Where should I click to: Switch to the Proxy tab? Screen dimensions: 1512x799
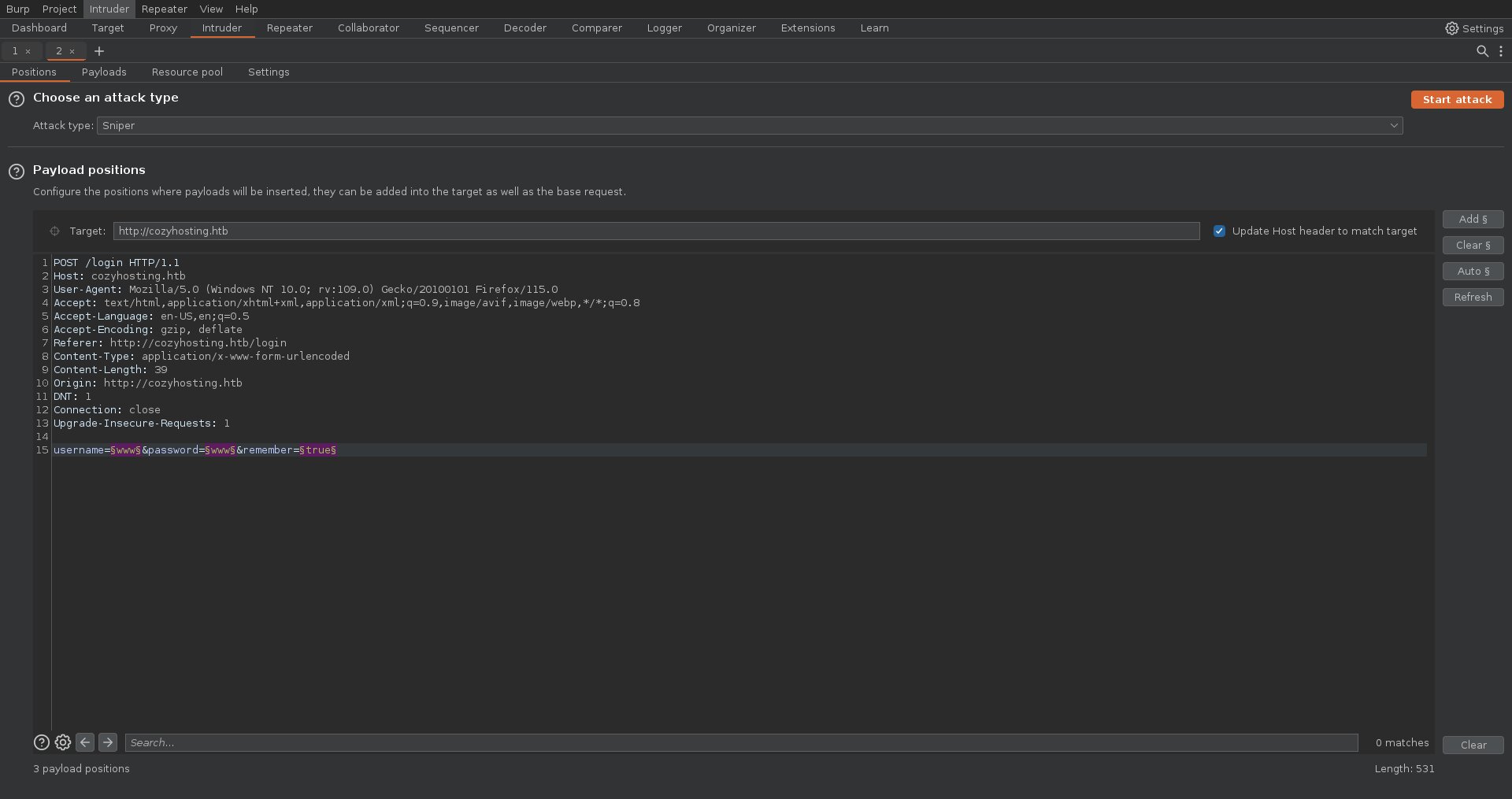[x=163, y=28]
